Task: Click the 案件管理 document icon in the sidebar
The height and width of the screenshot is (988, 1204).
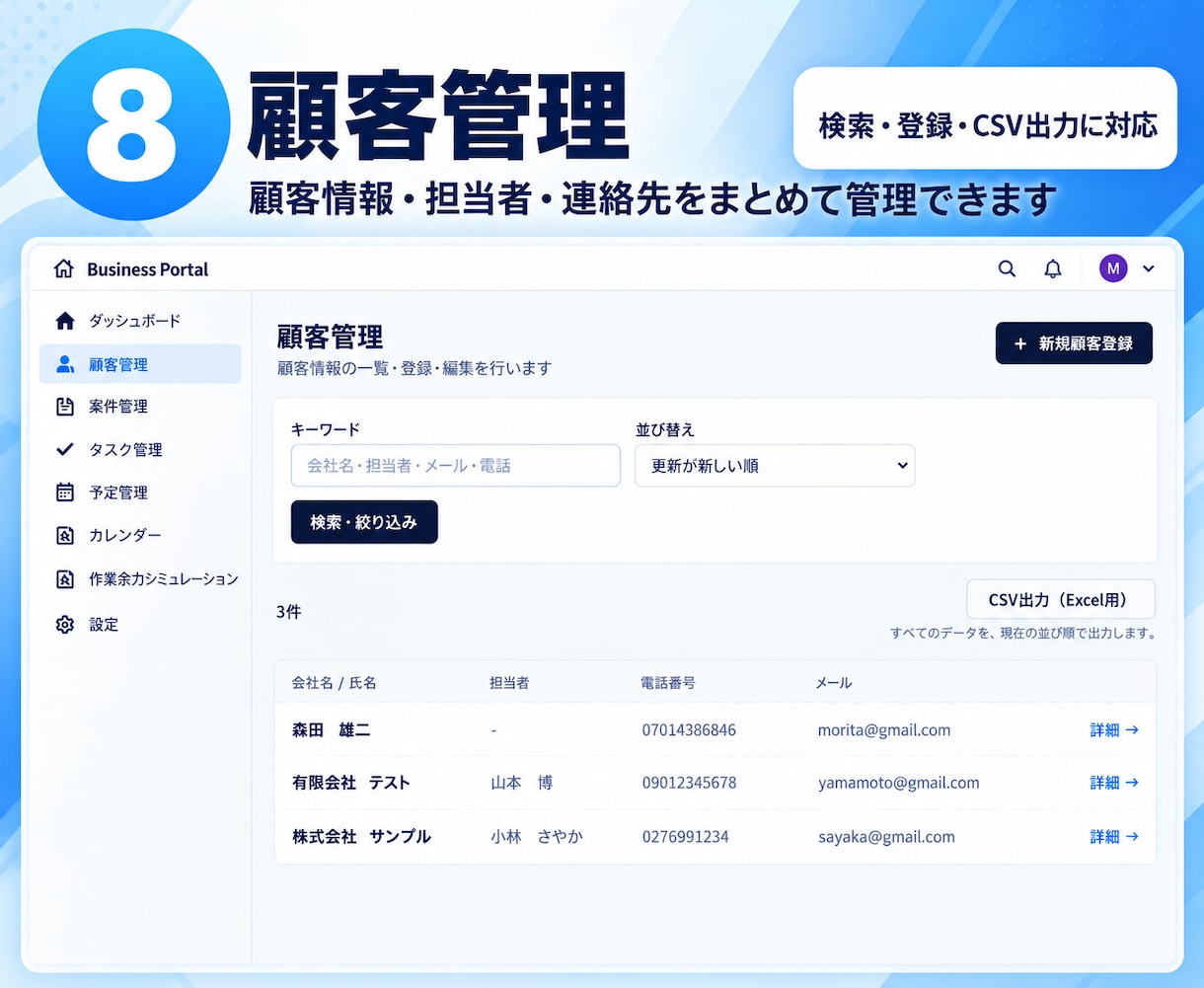Action: (65, 407)
